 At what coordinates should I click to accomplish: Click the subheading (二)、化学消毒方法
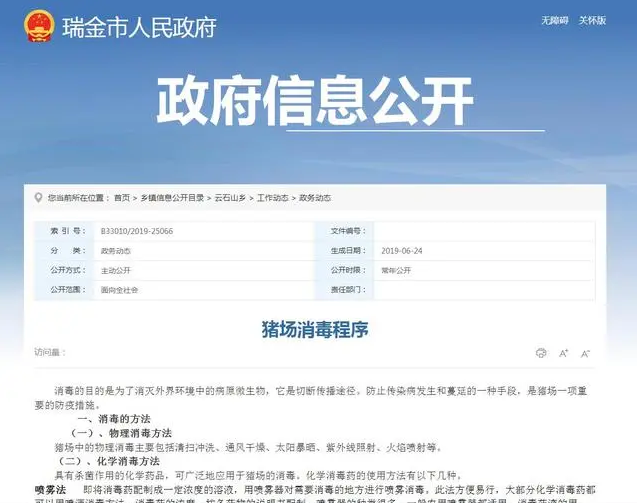[109, 461]
